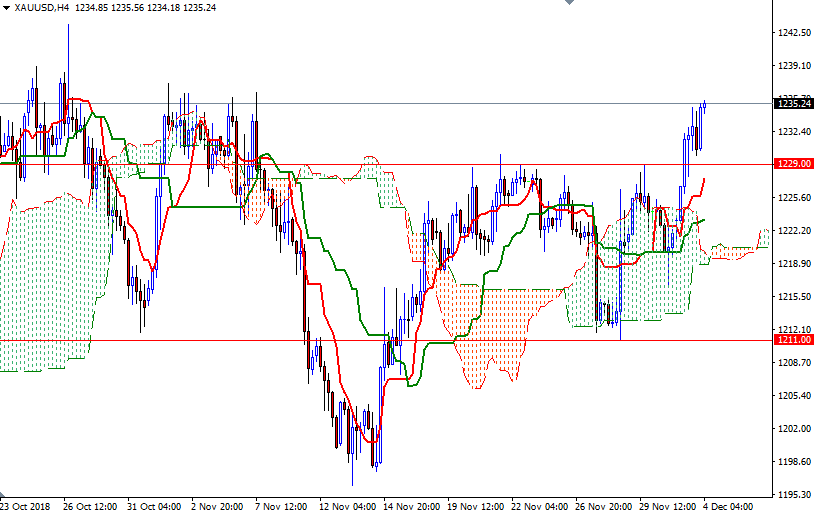Click the 23 Oct 2018 date label
814x514 pixels.
pyautogui.click(x=24, y=507)
